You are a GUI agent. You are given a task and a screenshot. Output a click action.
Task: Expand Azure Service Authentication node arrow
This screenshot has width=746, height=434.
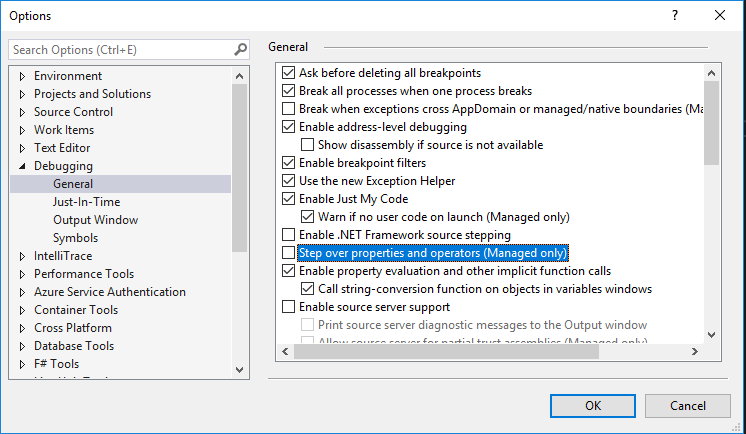22,293
